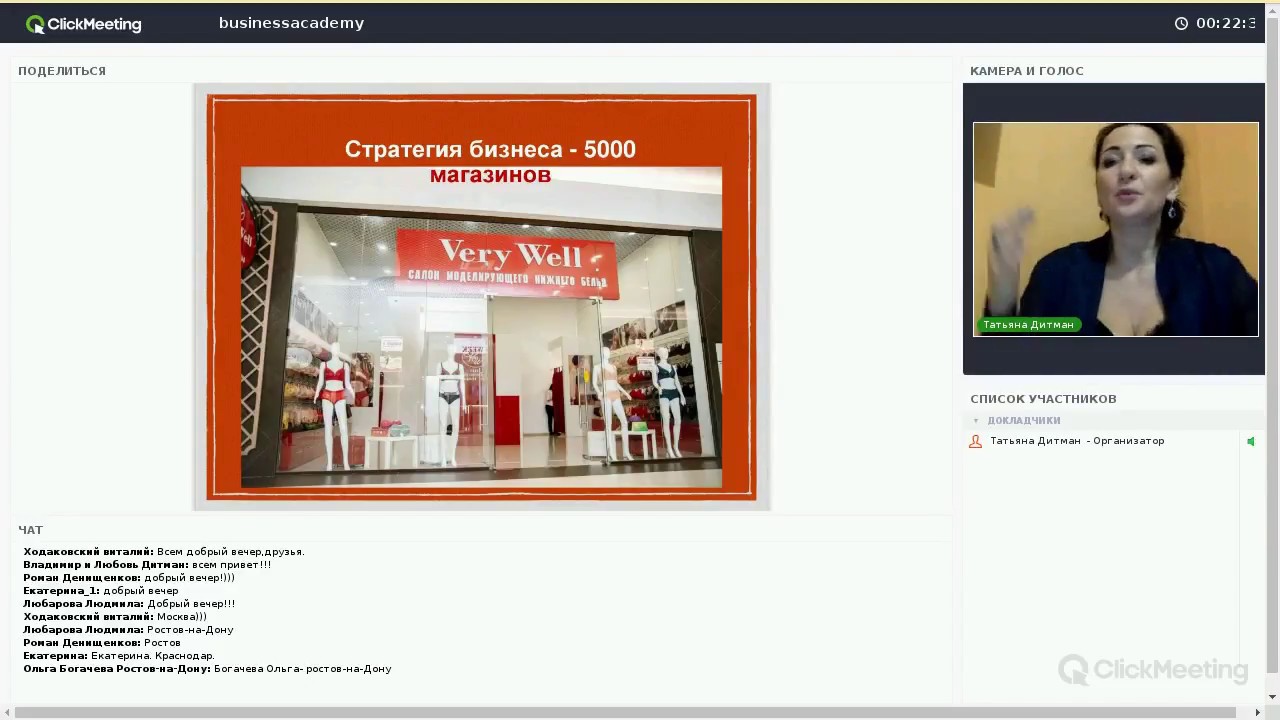This screenshot has height=720, width=1280.
Task: Click chat message from Ходаковский виталий greeting друзья
Action: (164, 552)
